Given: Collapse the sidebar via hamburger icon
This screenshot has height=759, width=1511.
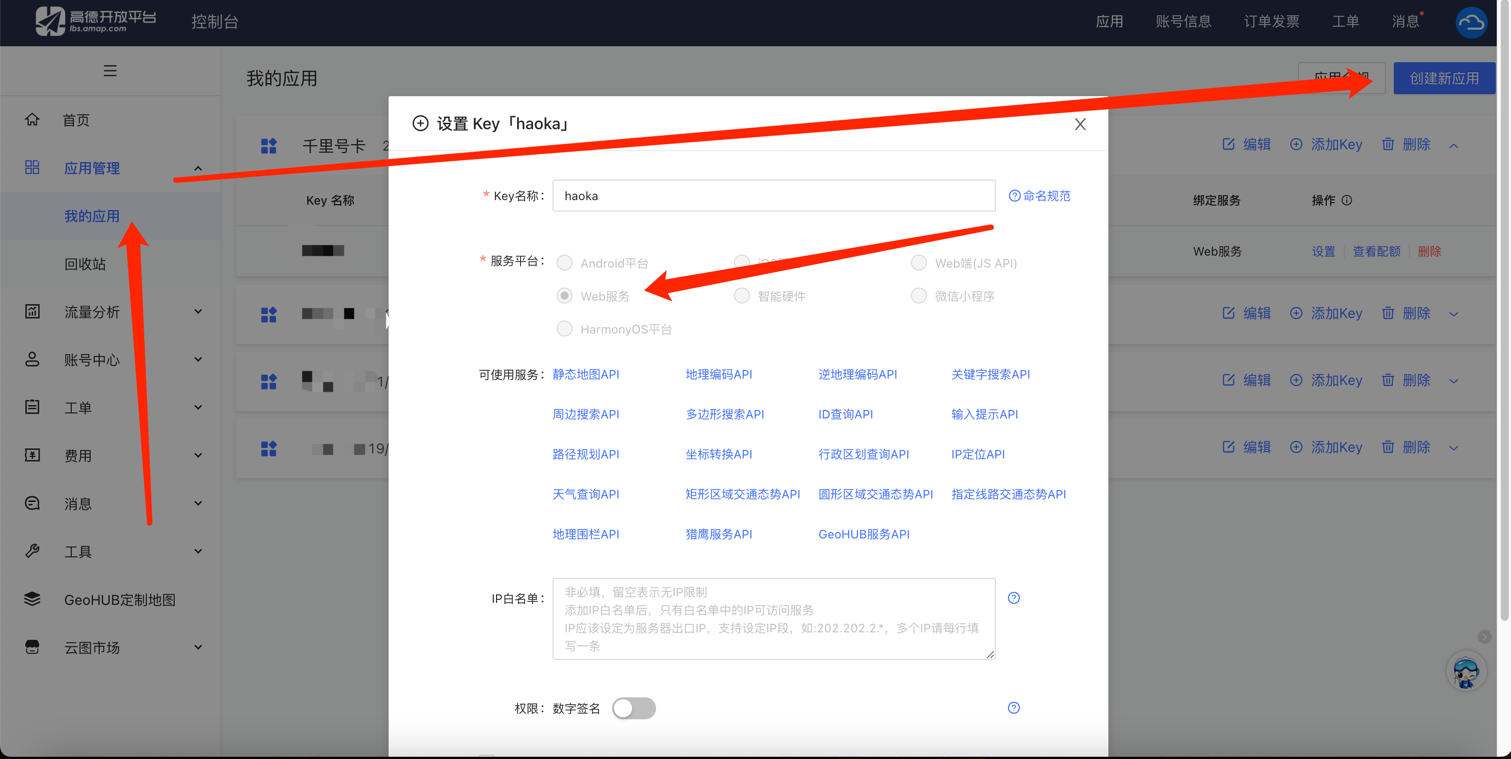Looking at the screenshot, I should click(110, 70).
